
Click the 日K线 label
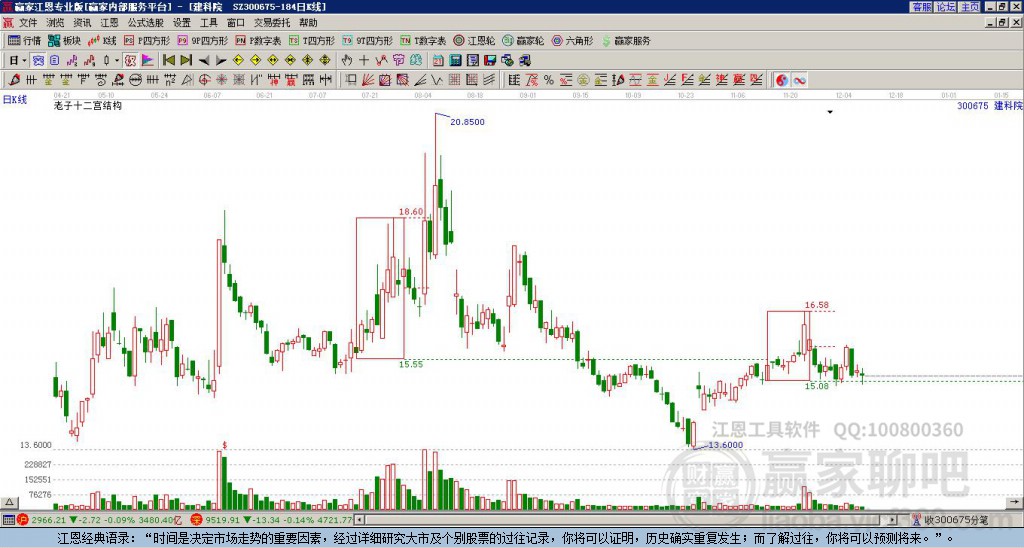coord(15,100)
